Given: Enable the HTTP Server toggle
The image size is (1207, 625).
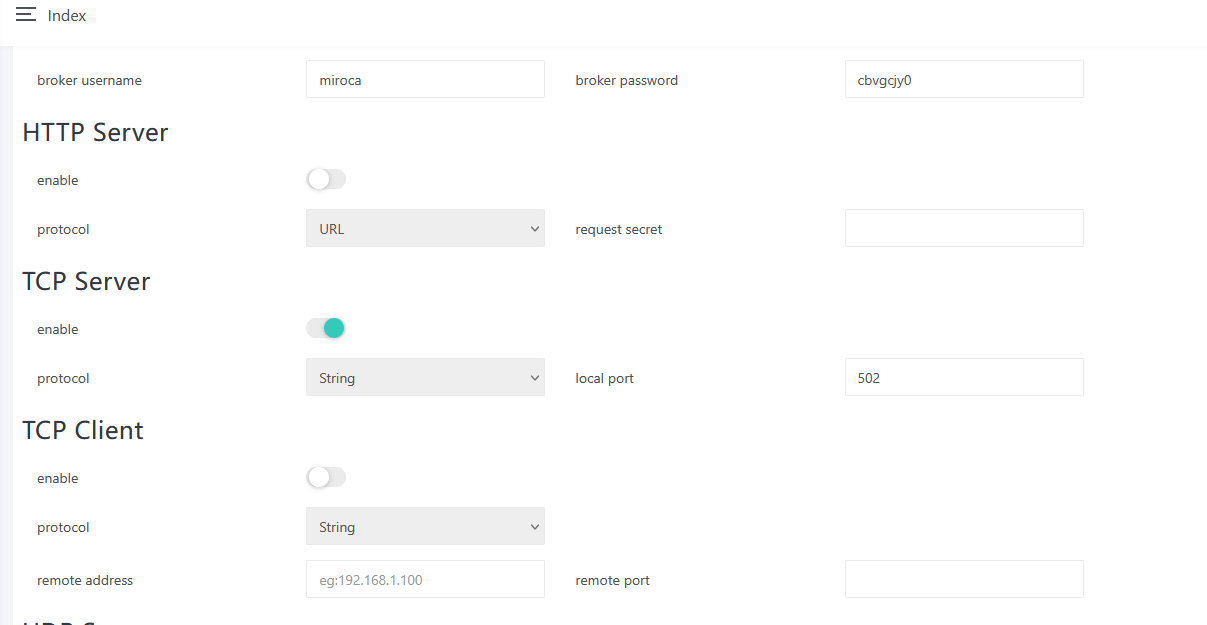Looking at the screenshot, I should [326, 179].
